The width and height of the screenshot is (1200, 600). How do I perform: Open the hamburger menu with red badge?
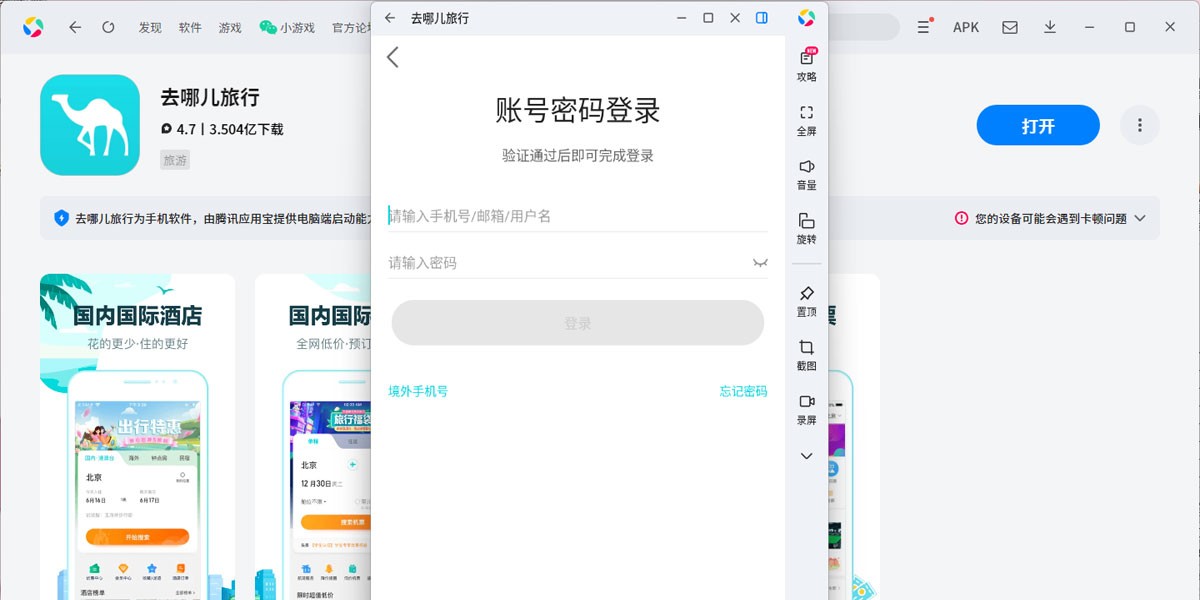922,27
